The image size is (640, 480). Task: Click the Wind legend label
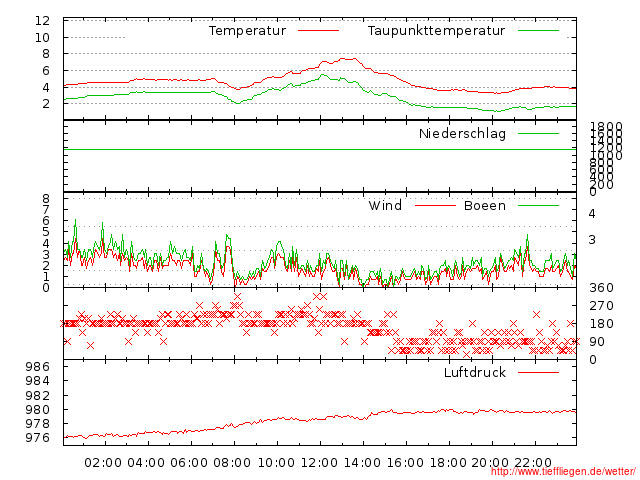tap(385, 205)
